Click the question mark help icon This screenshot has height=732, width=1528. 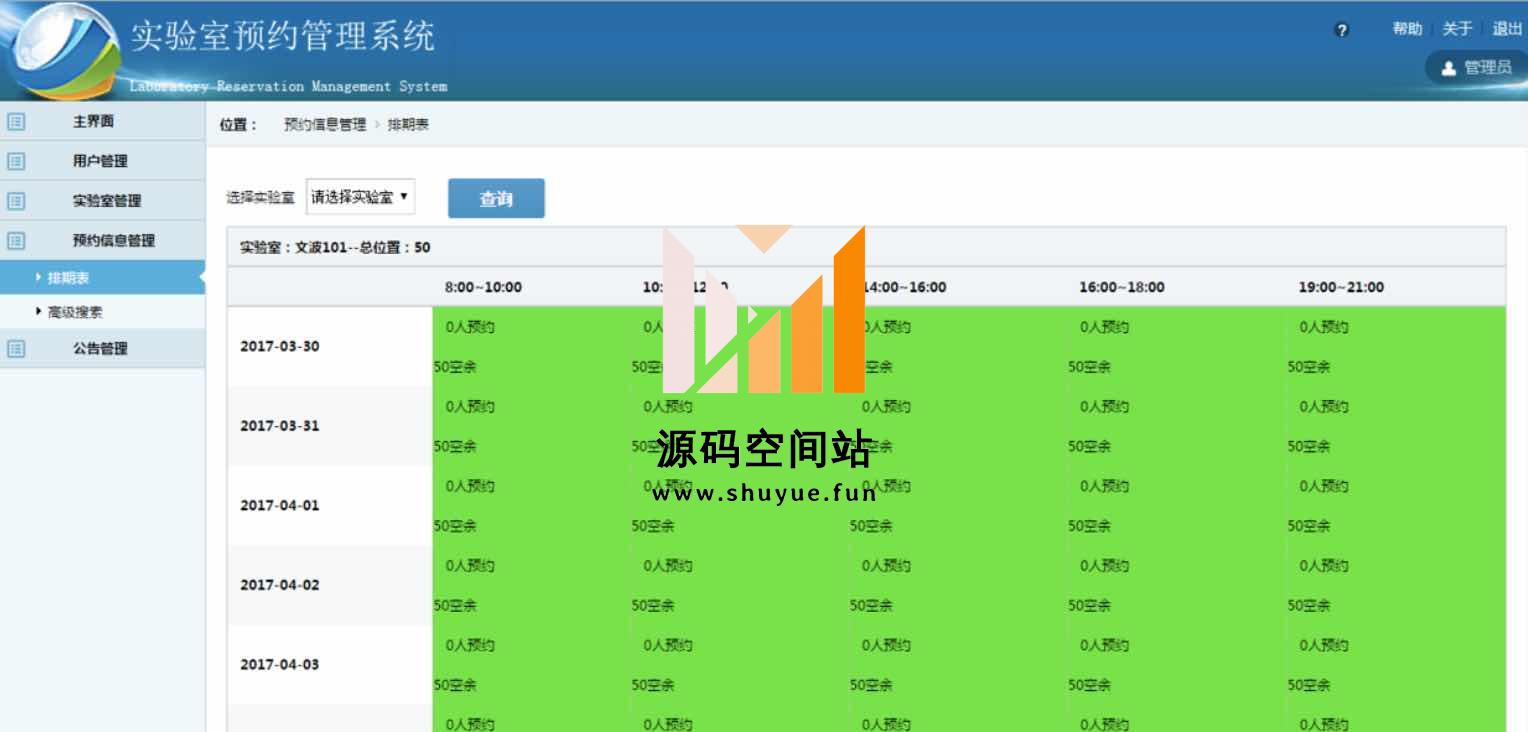tap(1342, 30)
